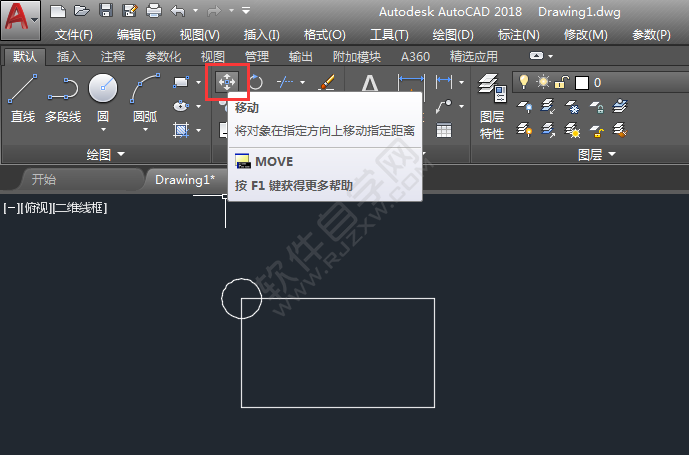The image size is (689, 455).
Task: Click the [俯视] view control
Action: point(36,208)
